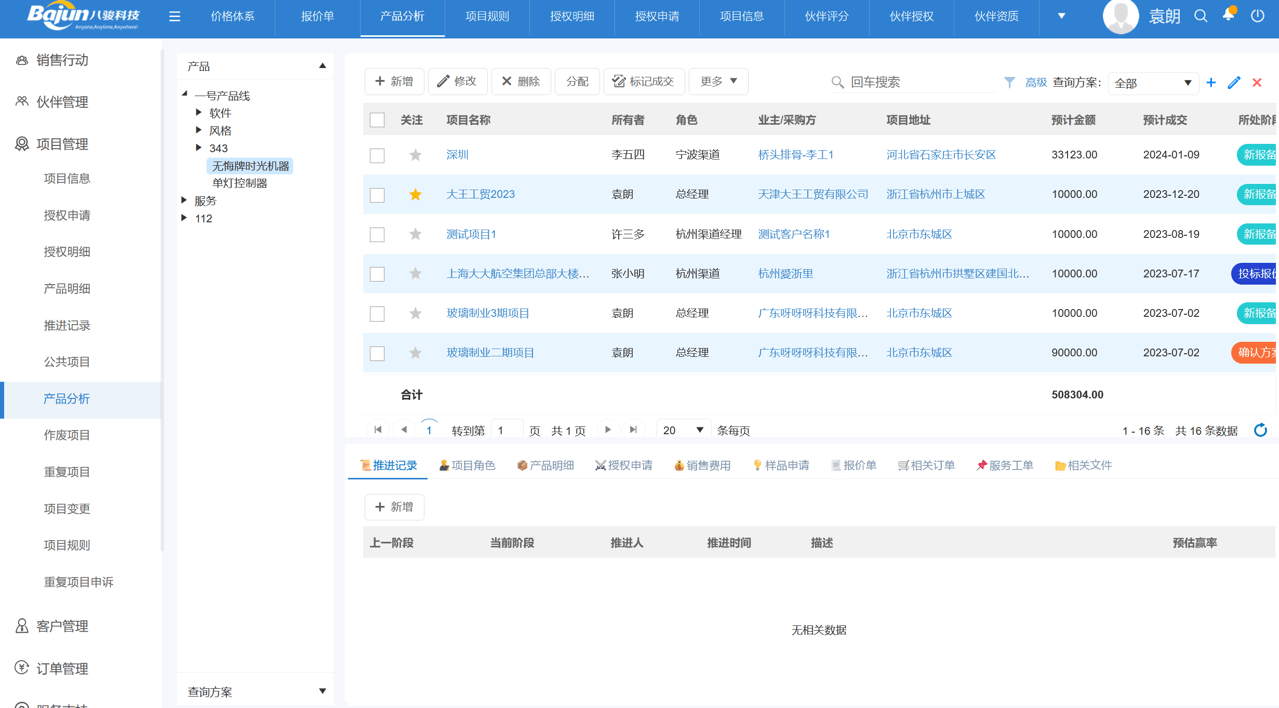
Task: Click the red X icon to delete the query plan
Action: click(1256, 83)
